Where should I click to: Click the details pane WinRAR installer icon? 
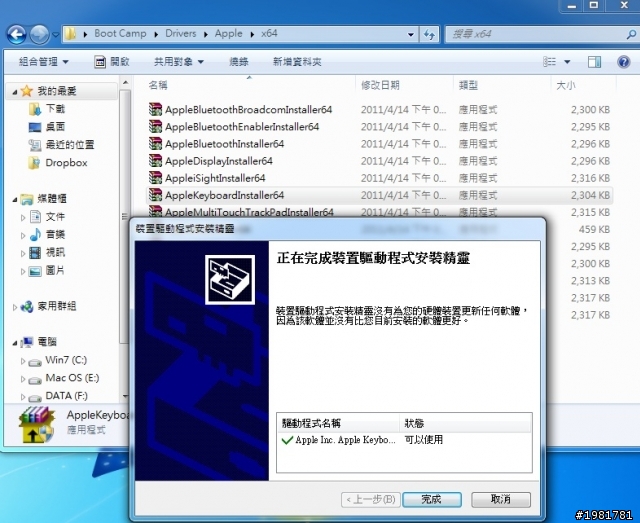[37, 424]
